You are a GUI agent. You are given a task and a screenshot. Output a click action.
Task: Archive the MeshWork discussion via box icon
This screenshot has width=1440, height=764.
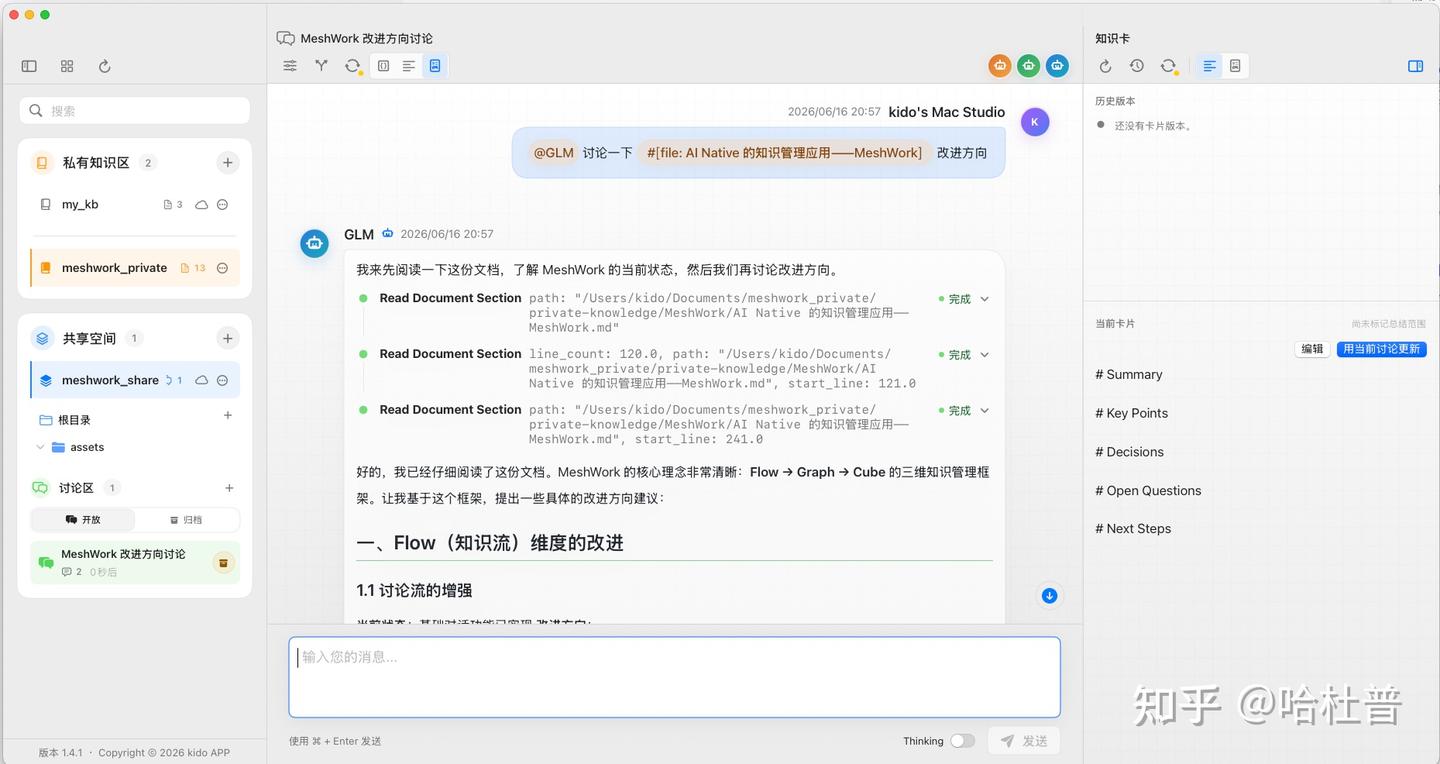point(223,563)
